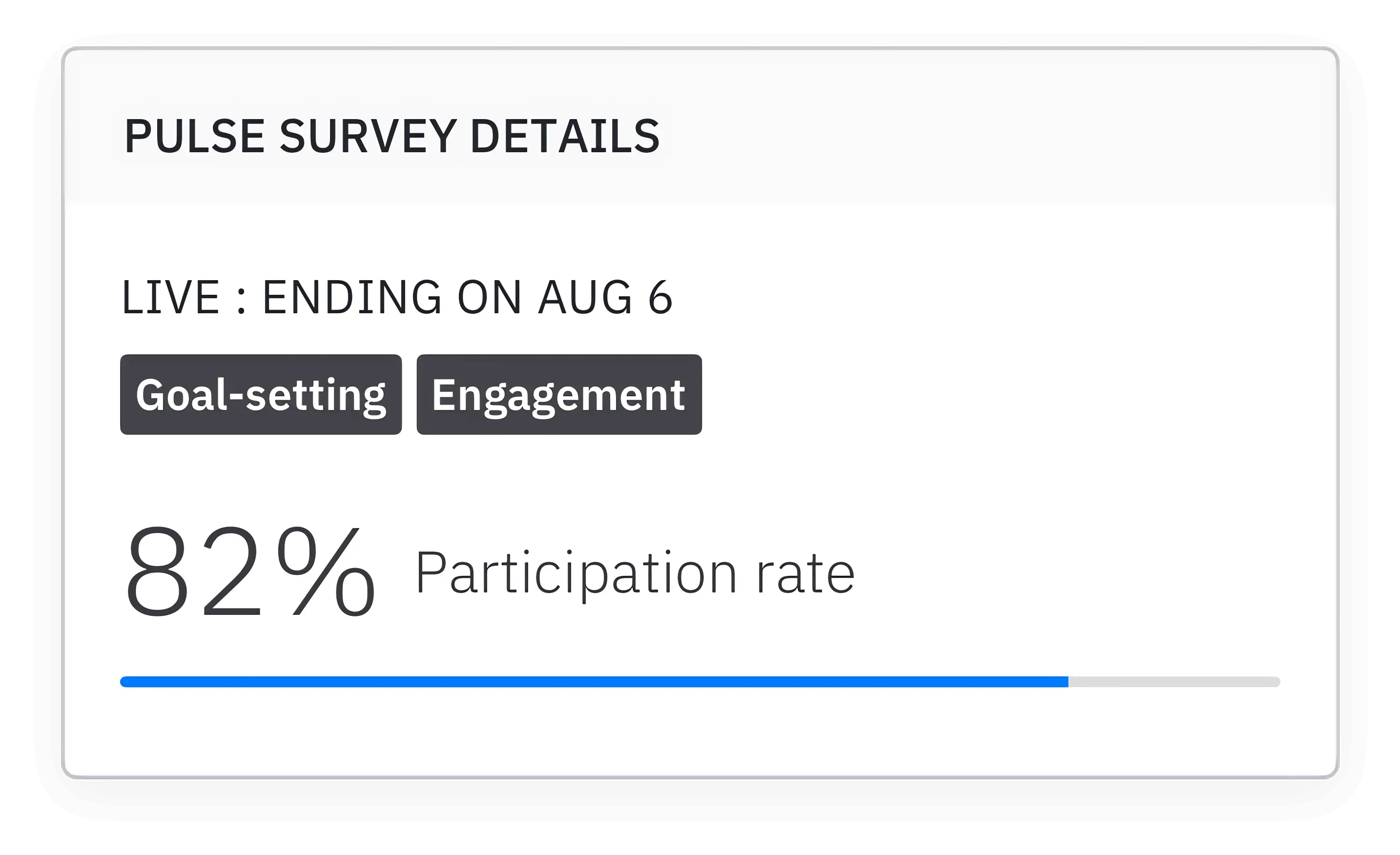
Task: Click the PULSE SURVEY DETAILS header
Action: (391, 136)
